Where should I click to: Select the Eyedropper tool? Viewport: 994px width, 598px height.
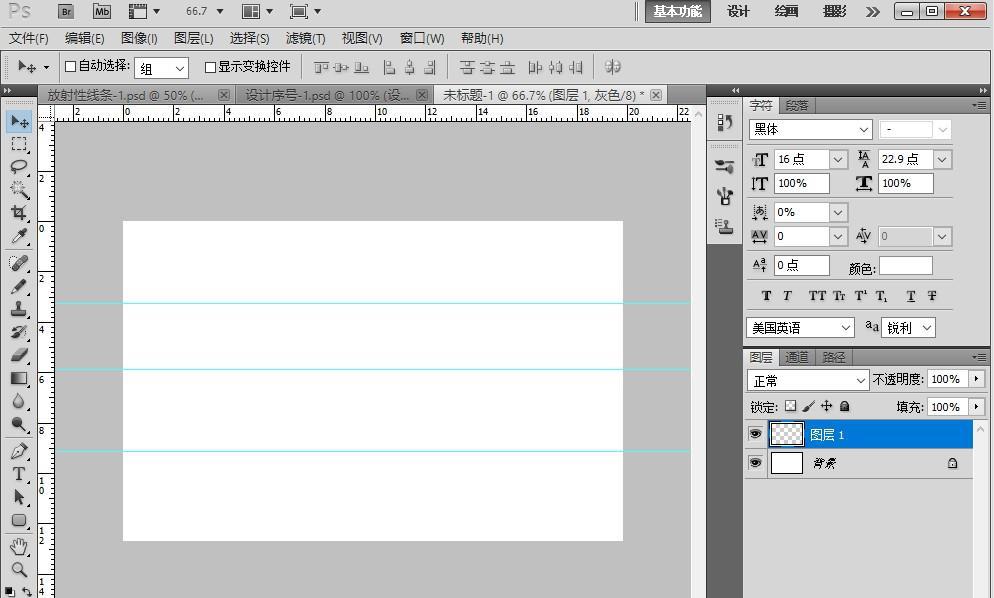19,237
